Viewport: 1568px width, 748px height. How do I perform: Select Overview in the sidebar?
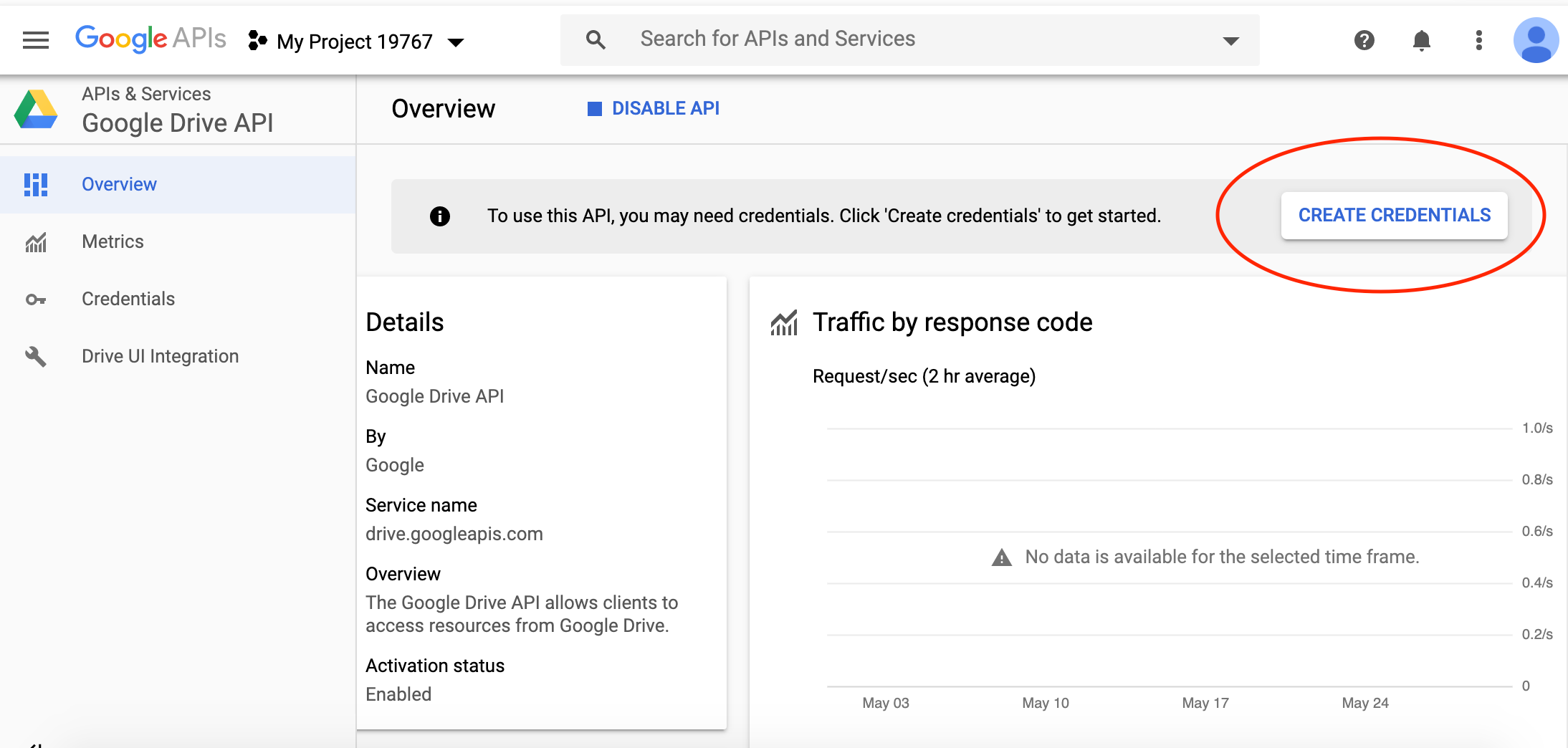point(178,184)
